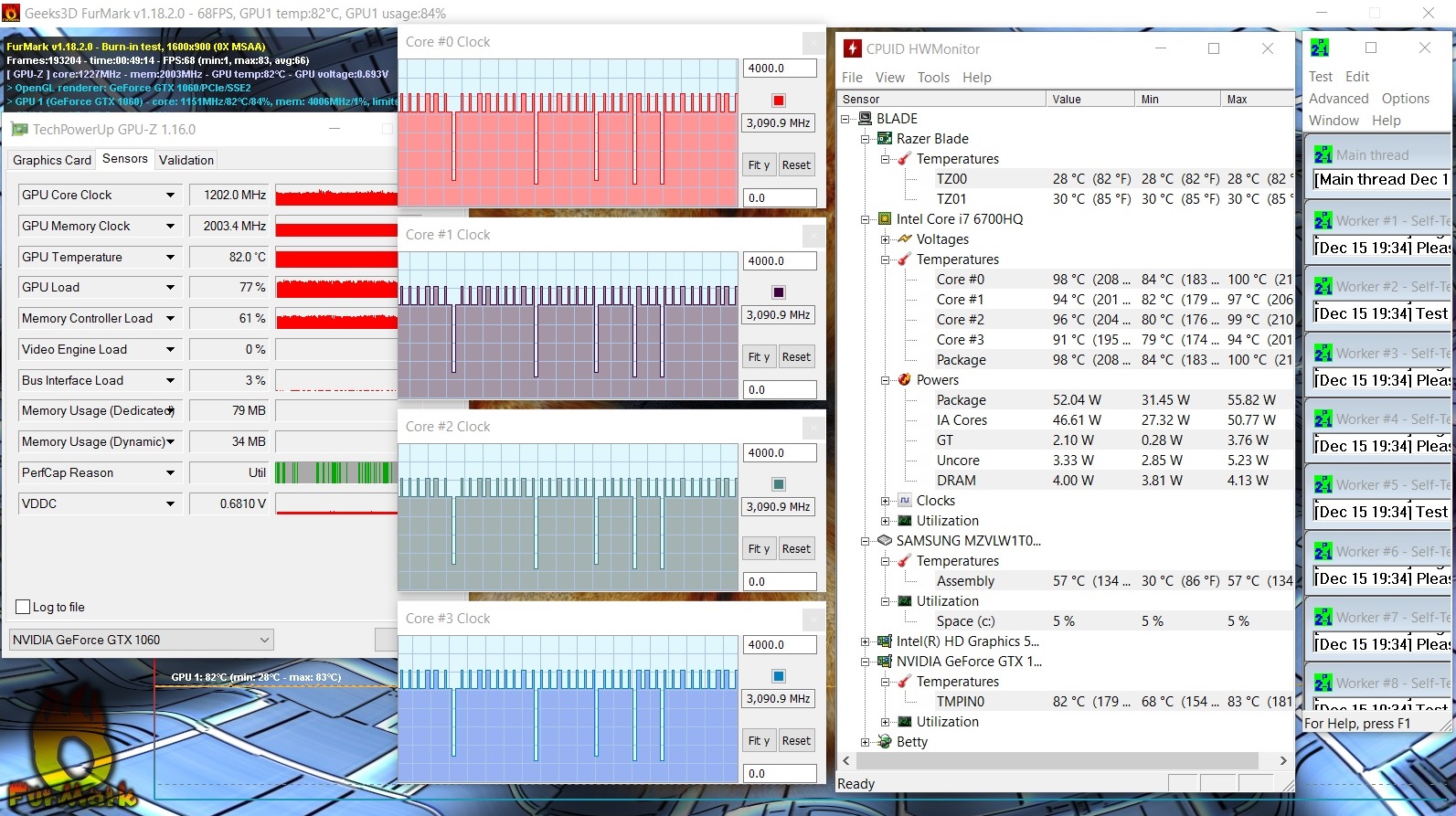Expand the Voltages node
The image size is (1456, 816).
point(885,239)
